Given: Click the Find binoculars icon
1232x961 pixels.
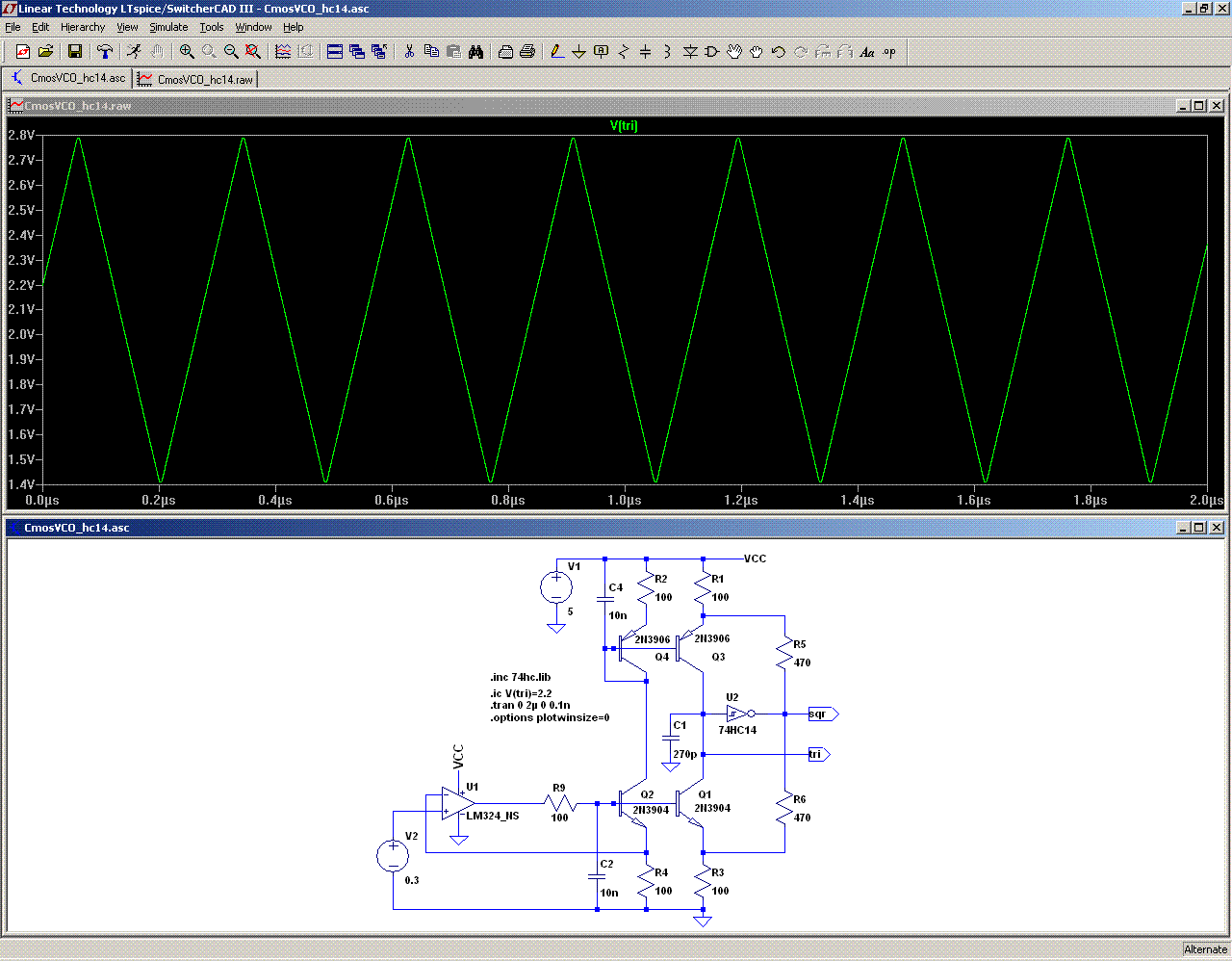Looking at the screenshot, I should click(475, 52).
